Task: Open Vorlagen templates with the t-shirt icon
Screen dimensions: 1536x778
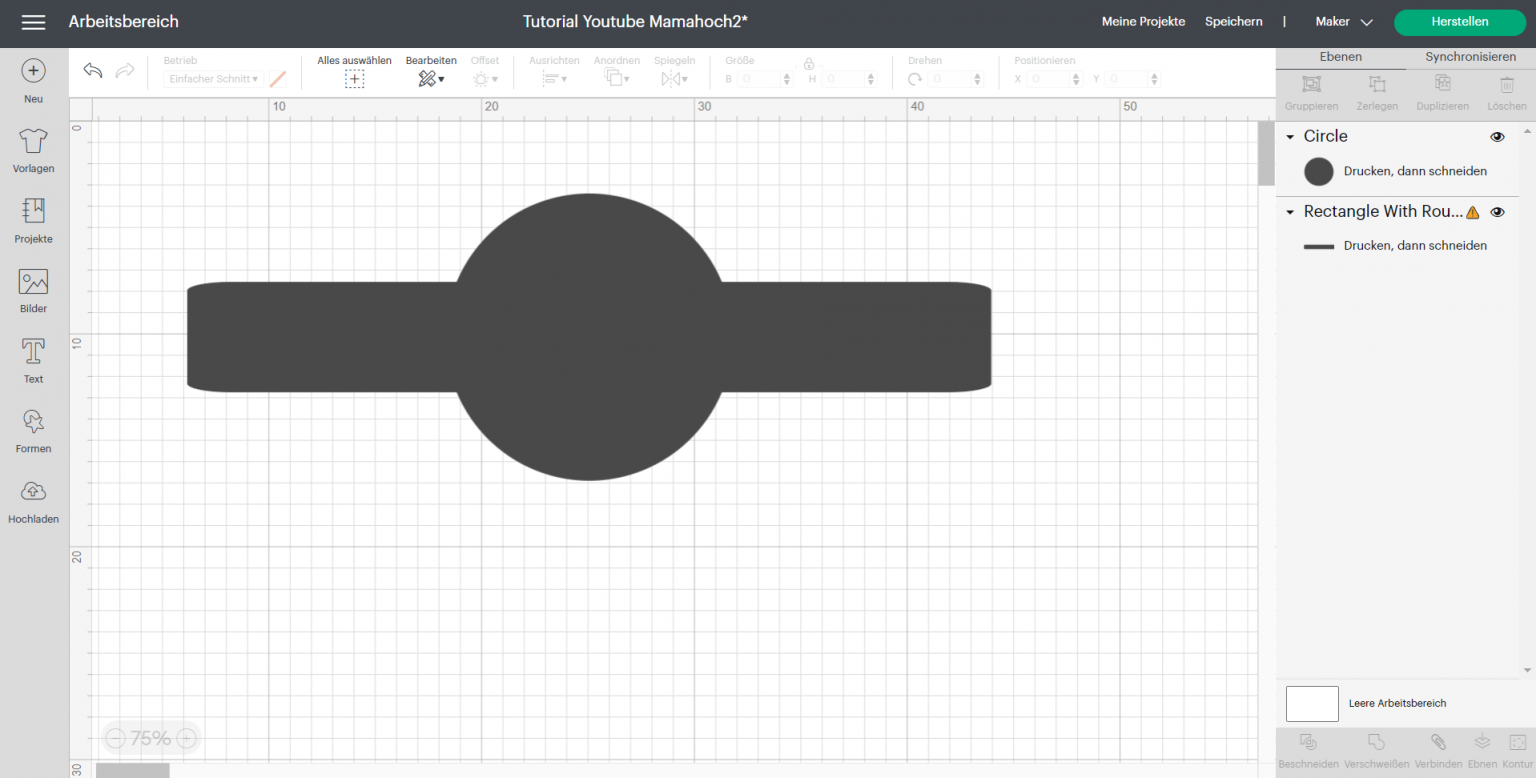Action: click(33, 141)
